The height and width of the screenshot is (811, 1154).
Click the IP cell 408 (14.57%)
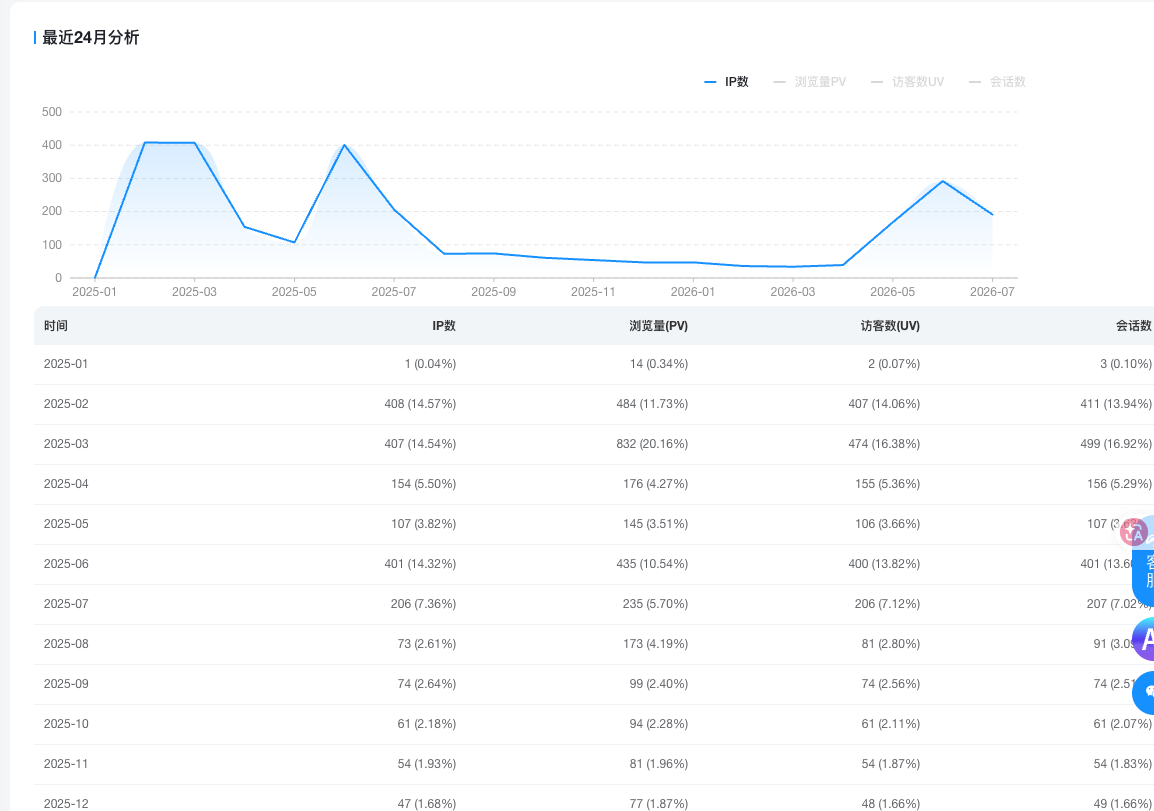[x=420, y=404]
